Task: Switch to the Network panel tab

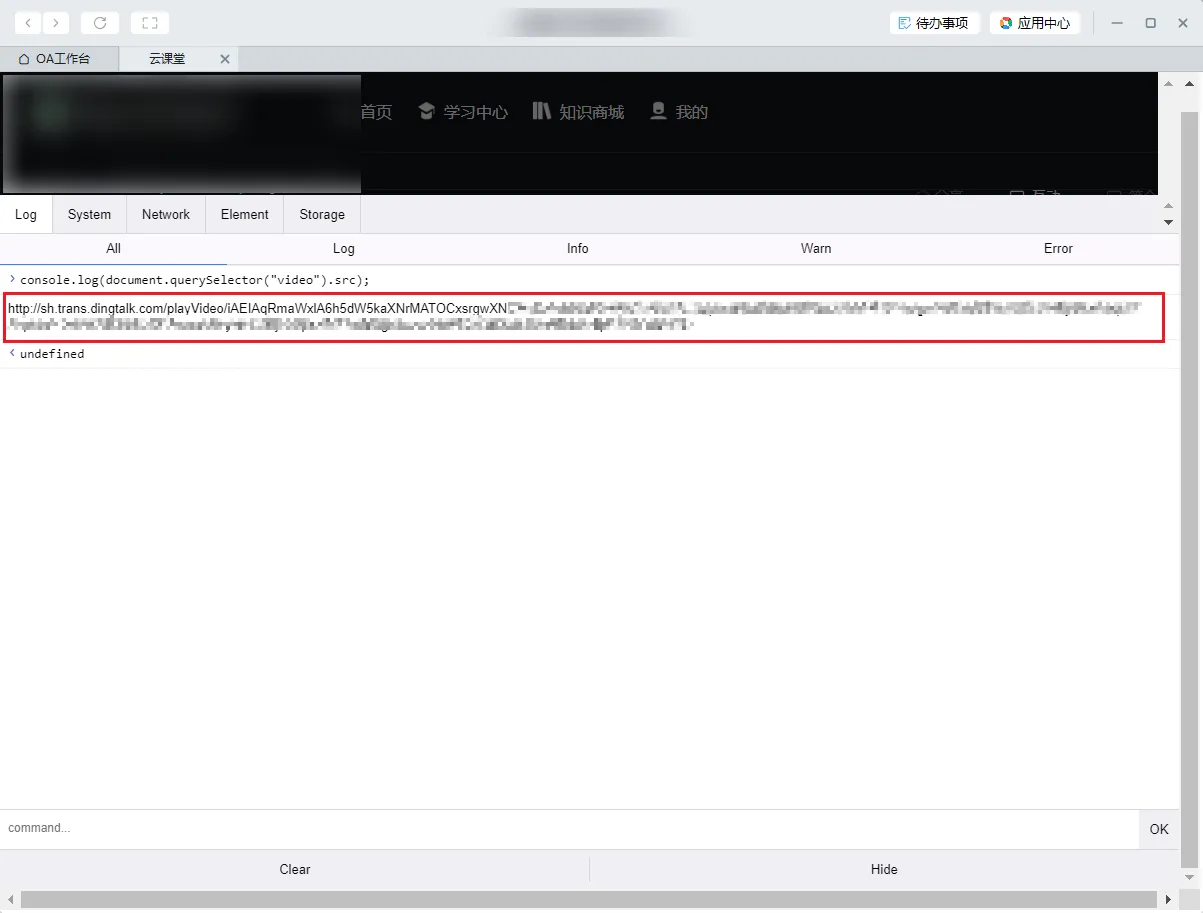Action: point(166,214)
